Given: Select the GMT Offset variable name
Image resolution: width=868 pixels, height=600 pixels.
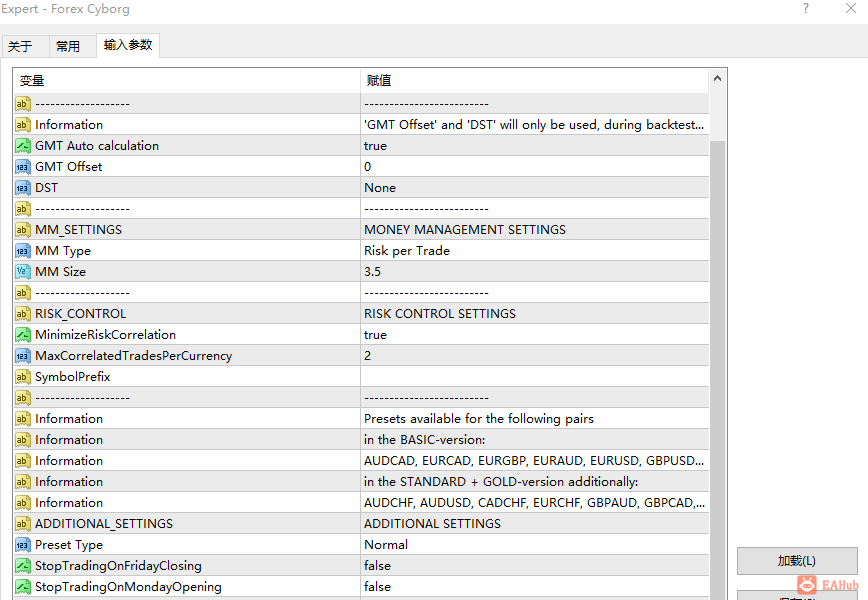Looking at the screenshot, I should click(69, 167).
